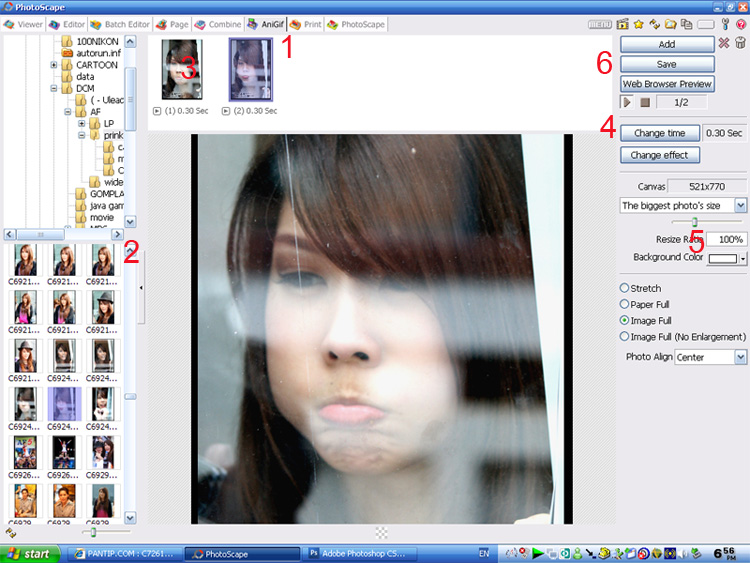
Task: Switch to the Viewer tab
Action: point(23,24)
